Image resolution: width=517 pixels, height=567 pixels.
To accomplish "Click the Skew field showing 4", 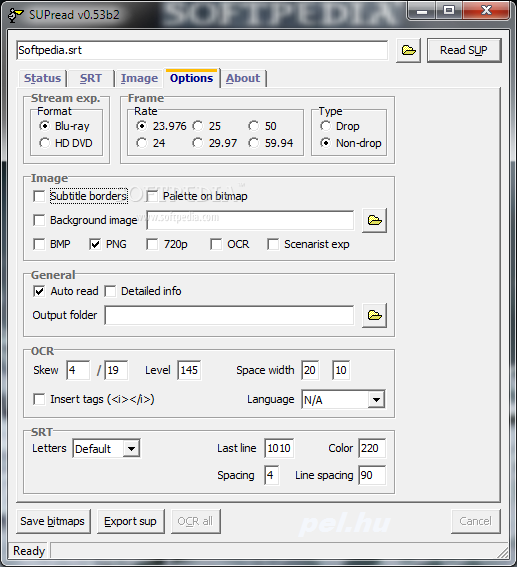I will (x=78, y=370).
